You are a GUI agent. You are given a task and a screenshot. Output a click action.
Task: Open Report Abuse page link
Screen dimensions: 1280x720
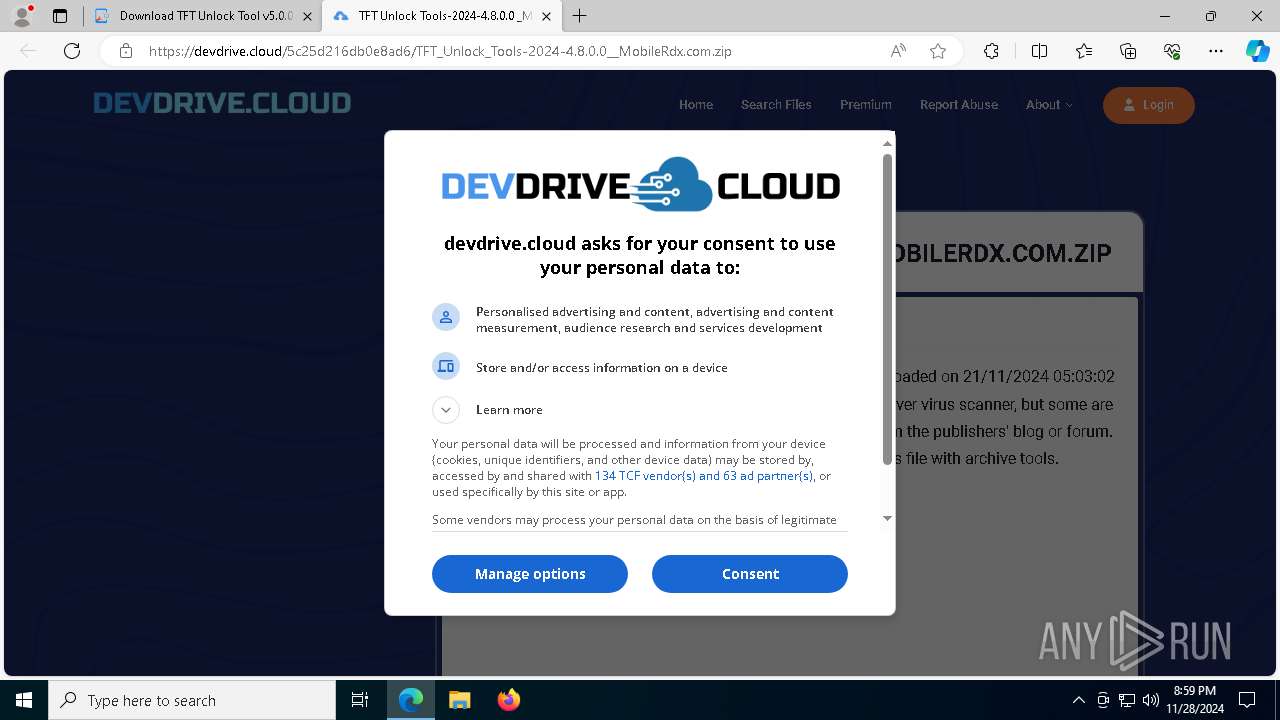pyautogui.click(x=959, y=104)
